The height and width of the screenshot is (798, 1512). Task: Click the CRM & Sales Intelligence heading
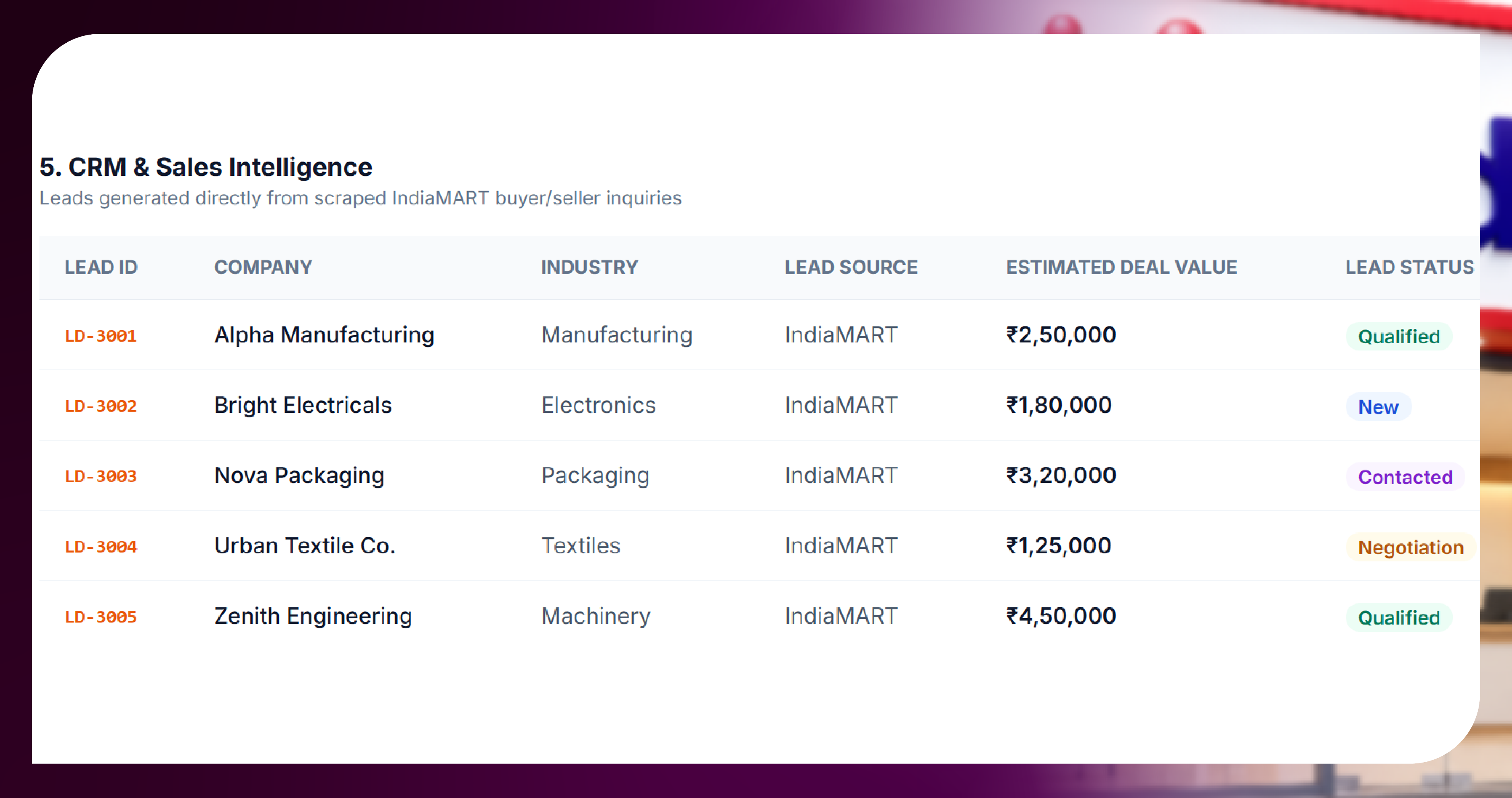pos(206,167)
